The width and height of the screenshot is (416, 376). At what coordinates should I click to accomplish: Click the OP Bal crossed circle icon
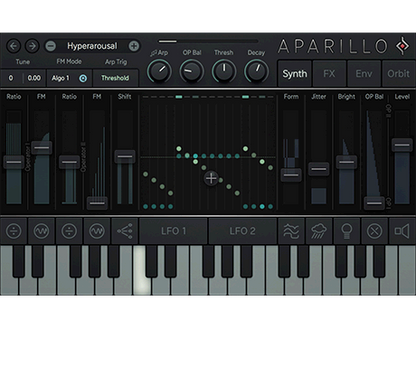click(374, 231)
